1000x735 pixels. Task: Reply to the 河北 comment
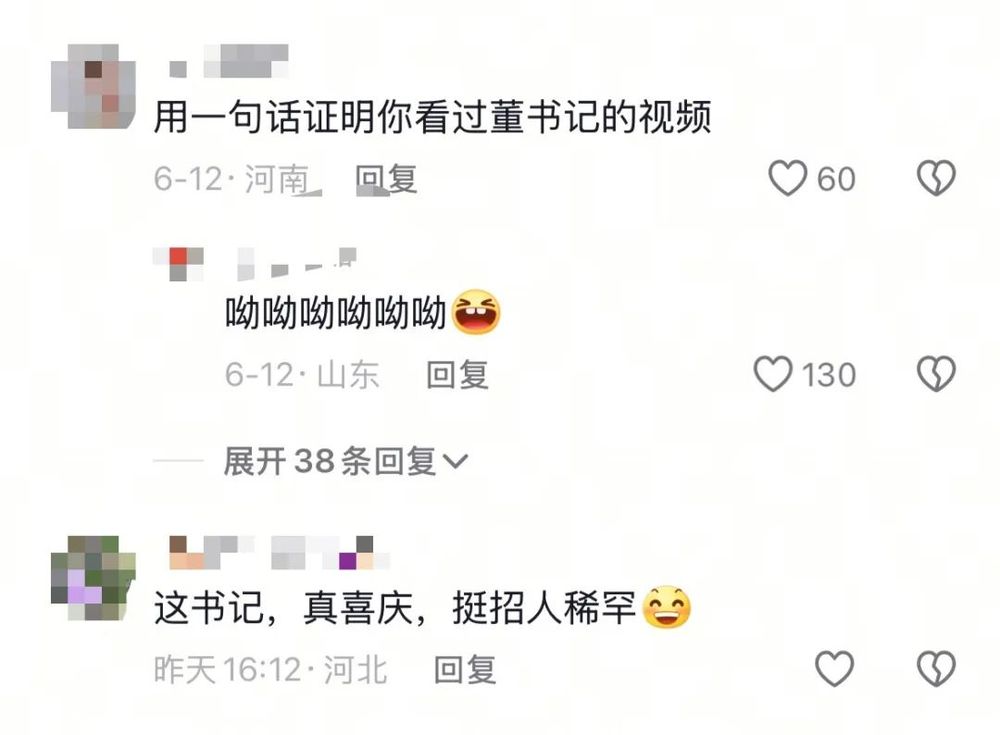pos(465,670)
